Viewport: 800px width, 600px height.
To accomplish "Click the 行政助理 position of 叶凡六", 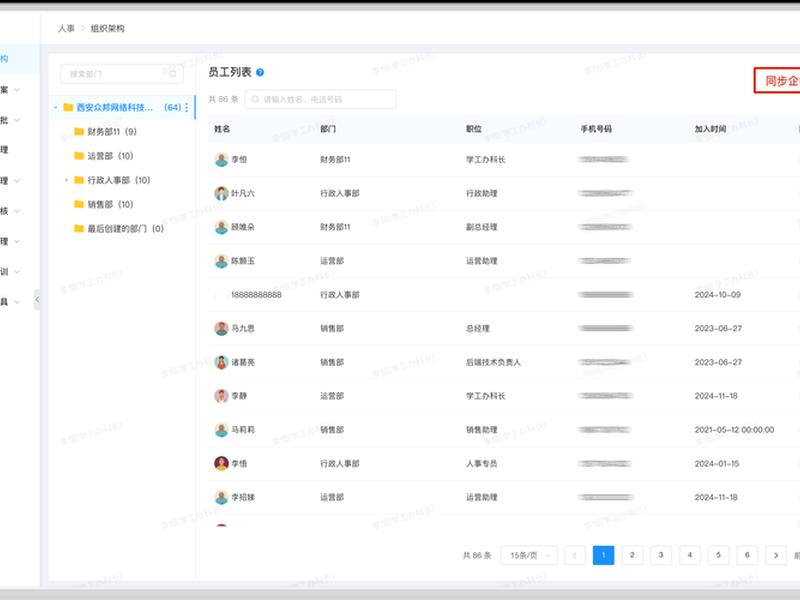I will pos(482,193).
